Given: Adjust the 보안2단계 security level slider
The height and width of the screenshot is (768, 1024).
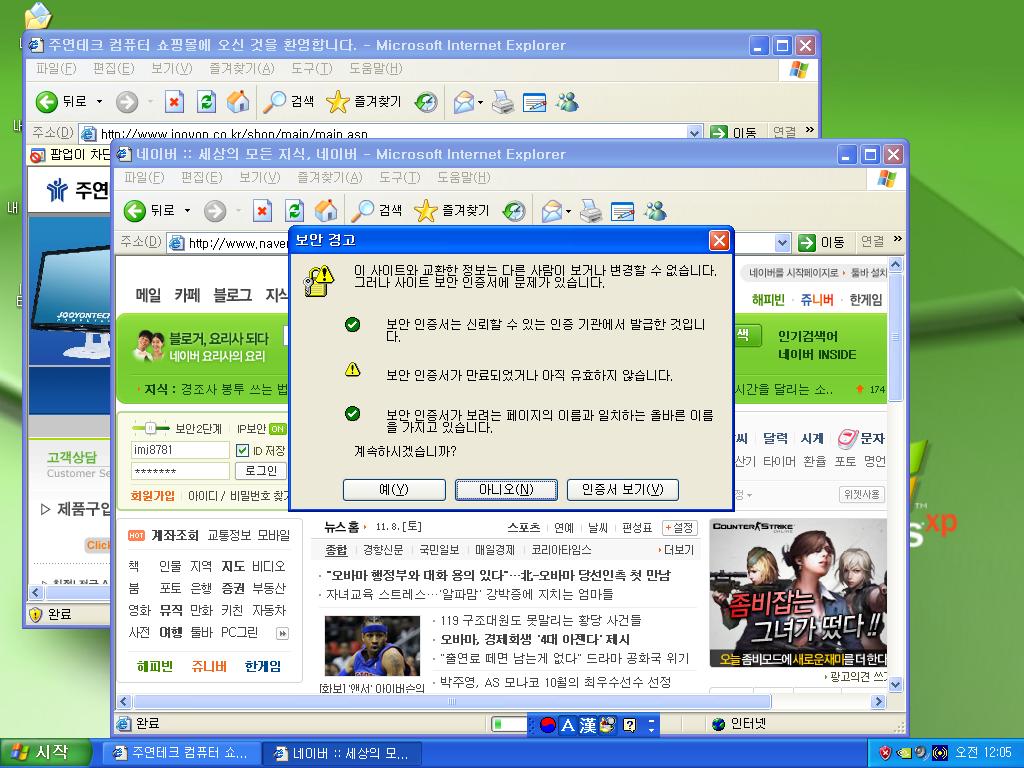Looking at the screenshot, I should tap(150, 428).
